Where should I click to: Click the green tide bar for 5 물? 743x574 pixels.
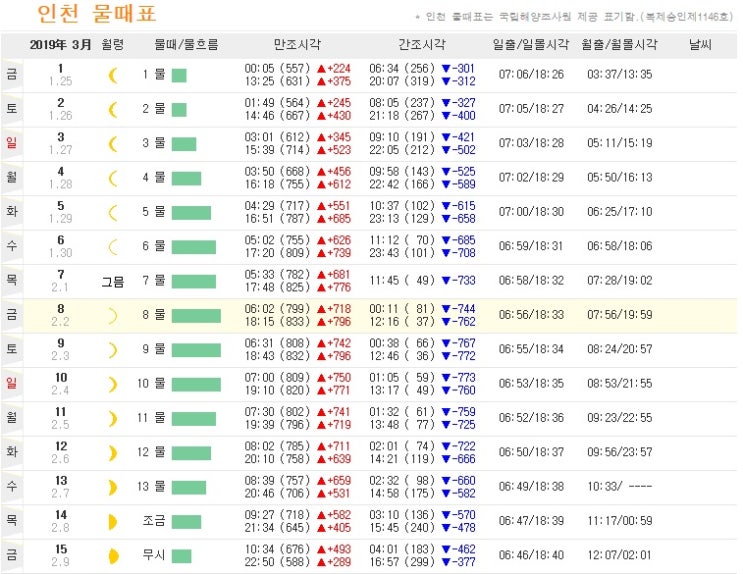pyautogui.click(x=191, y=213)
